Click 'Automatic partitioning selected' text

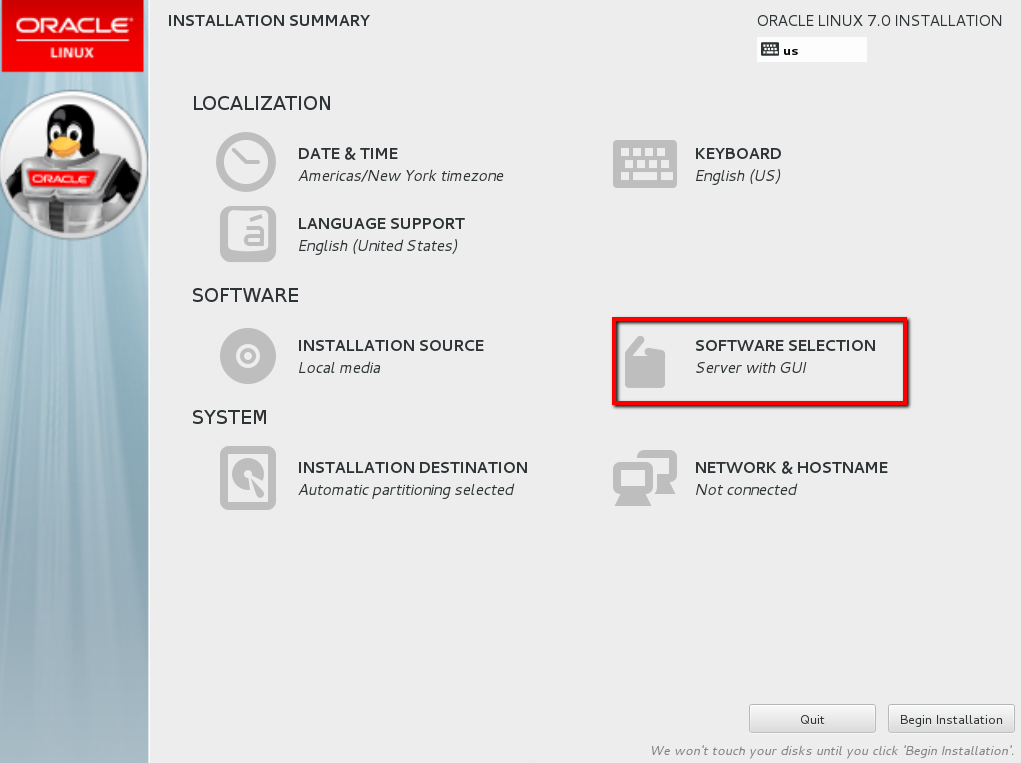[406, 490]
